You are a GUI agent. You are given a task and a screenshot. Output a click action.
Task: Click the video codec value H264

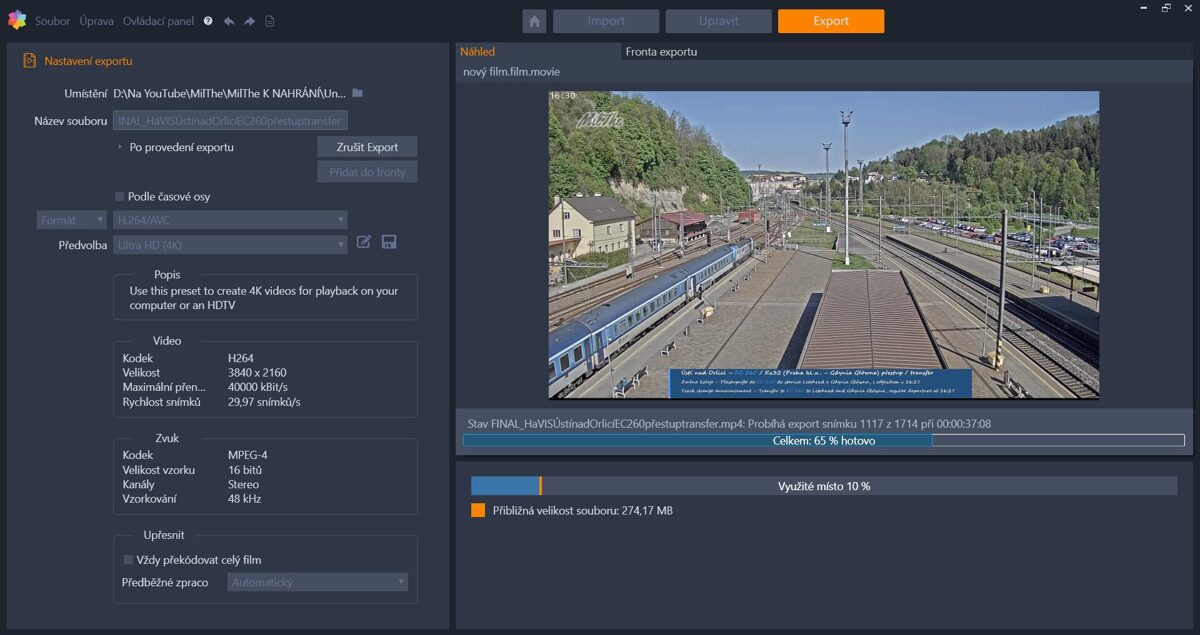(241, 358)
